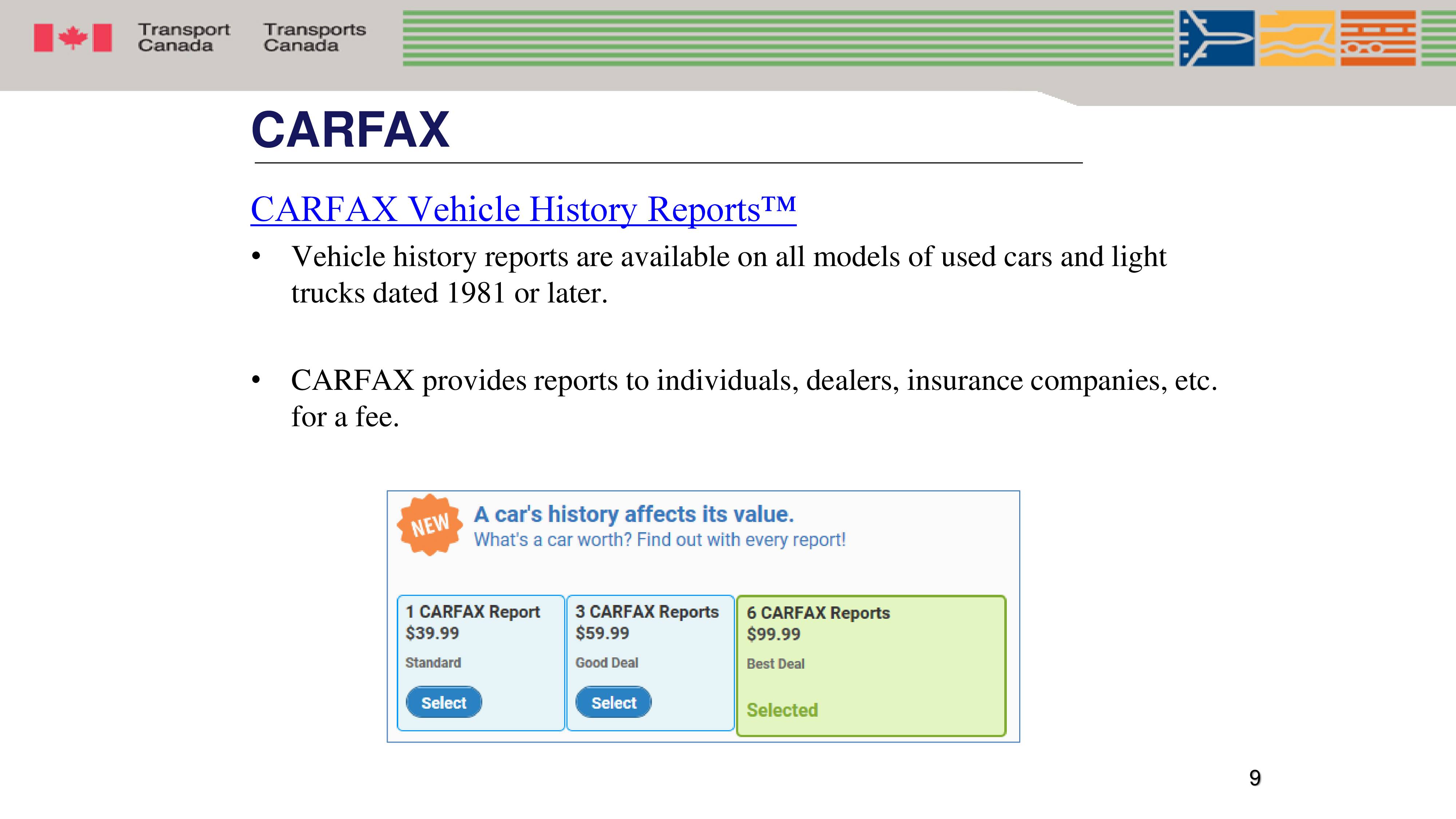Click the CARFAX slide title

(351, 130)
